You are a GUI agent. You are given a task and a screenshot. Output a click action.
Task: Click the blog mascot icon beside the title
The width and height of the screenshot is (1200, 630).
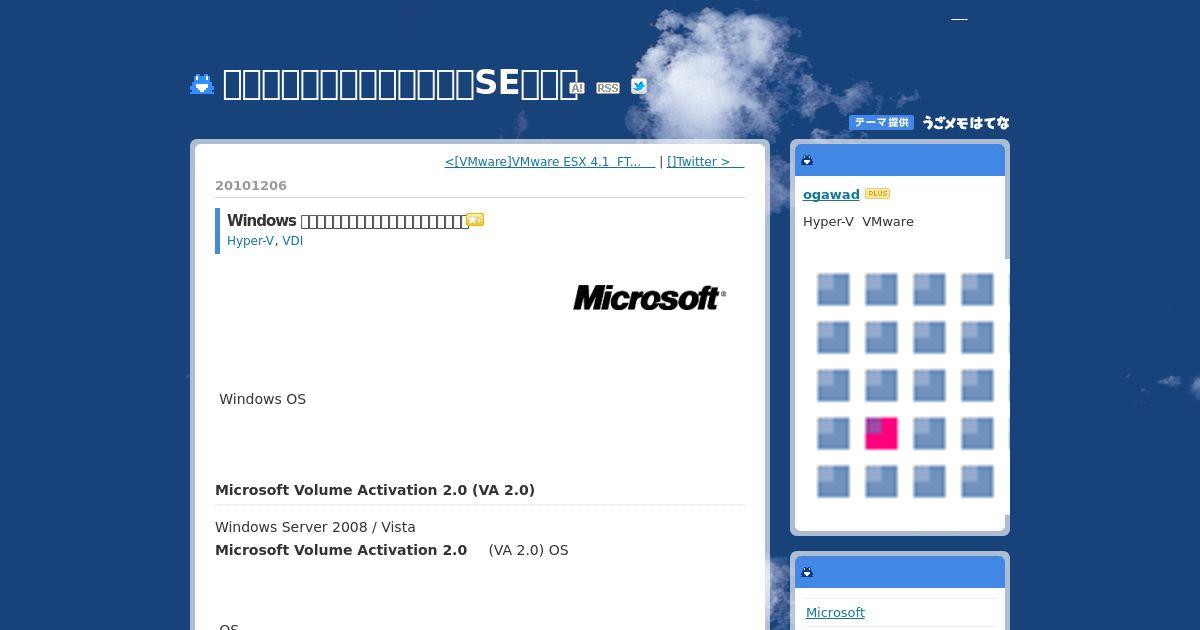pyautogui.click(x=202, y=84)
